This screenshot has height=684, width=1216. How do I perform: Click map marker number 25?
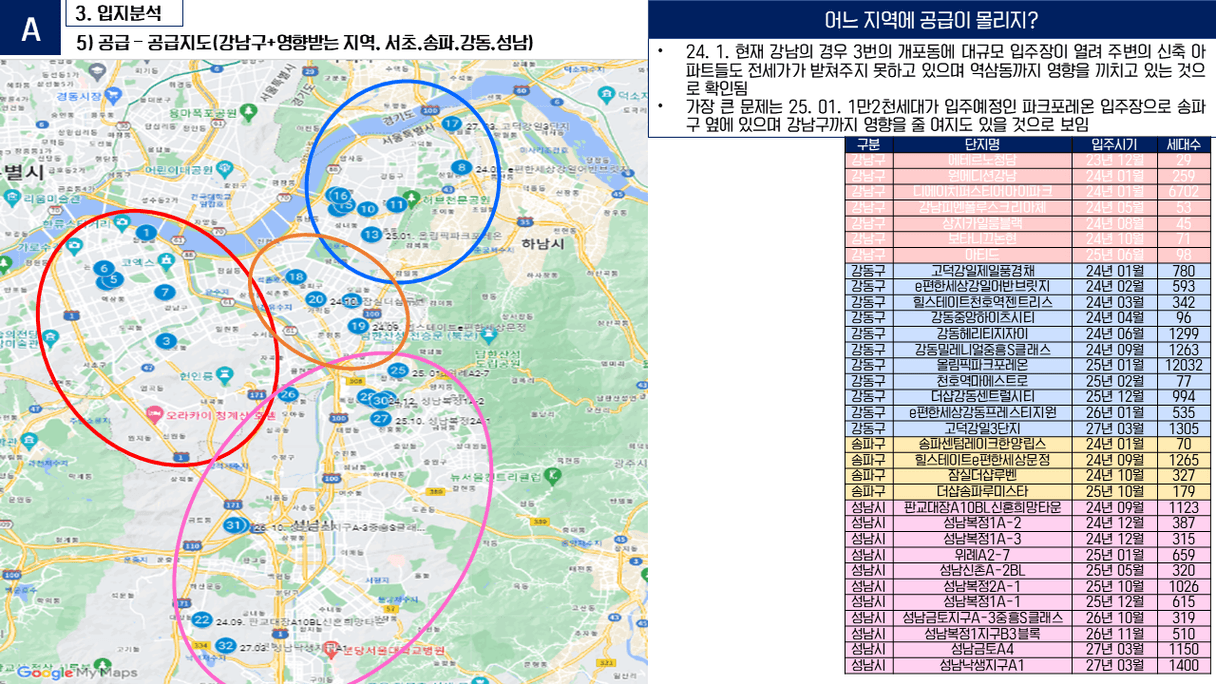pyautogui.click(x=398, y=371)
